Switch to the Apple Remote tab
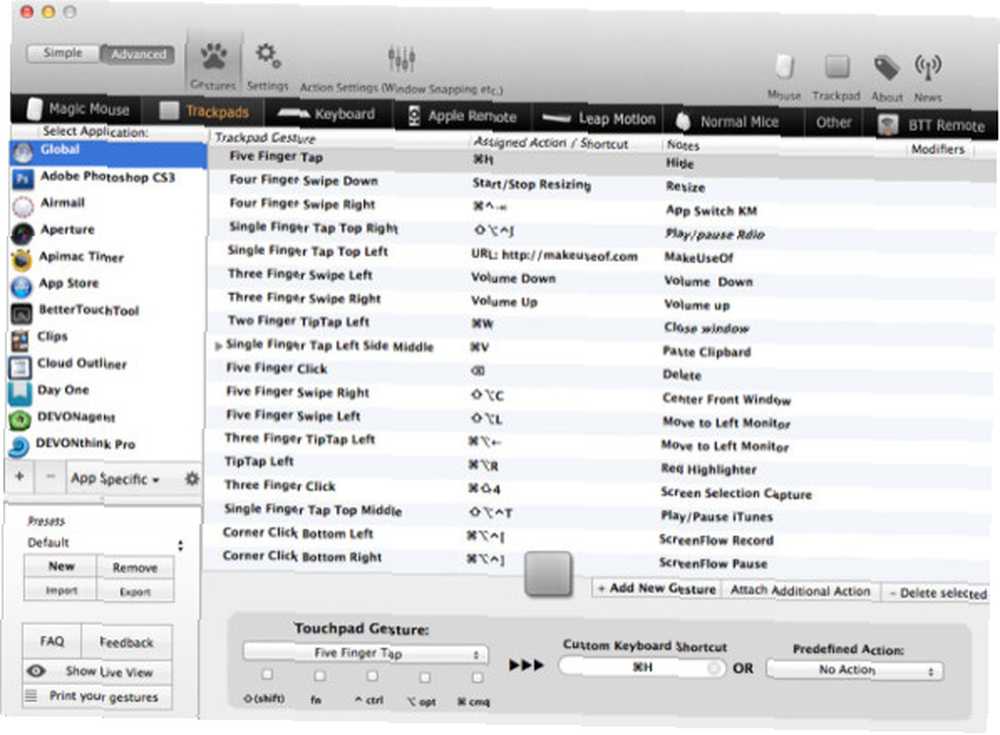Screen dimensions: 1000x735 tap(462, 116)
